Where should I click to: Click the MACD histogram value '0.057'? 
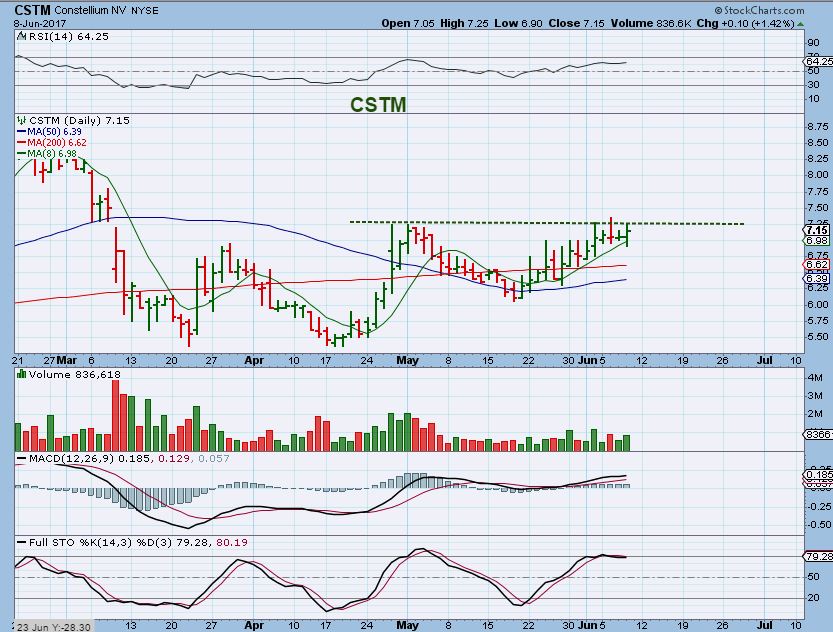point(214,458)
